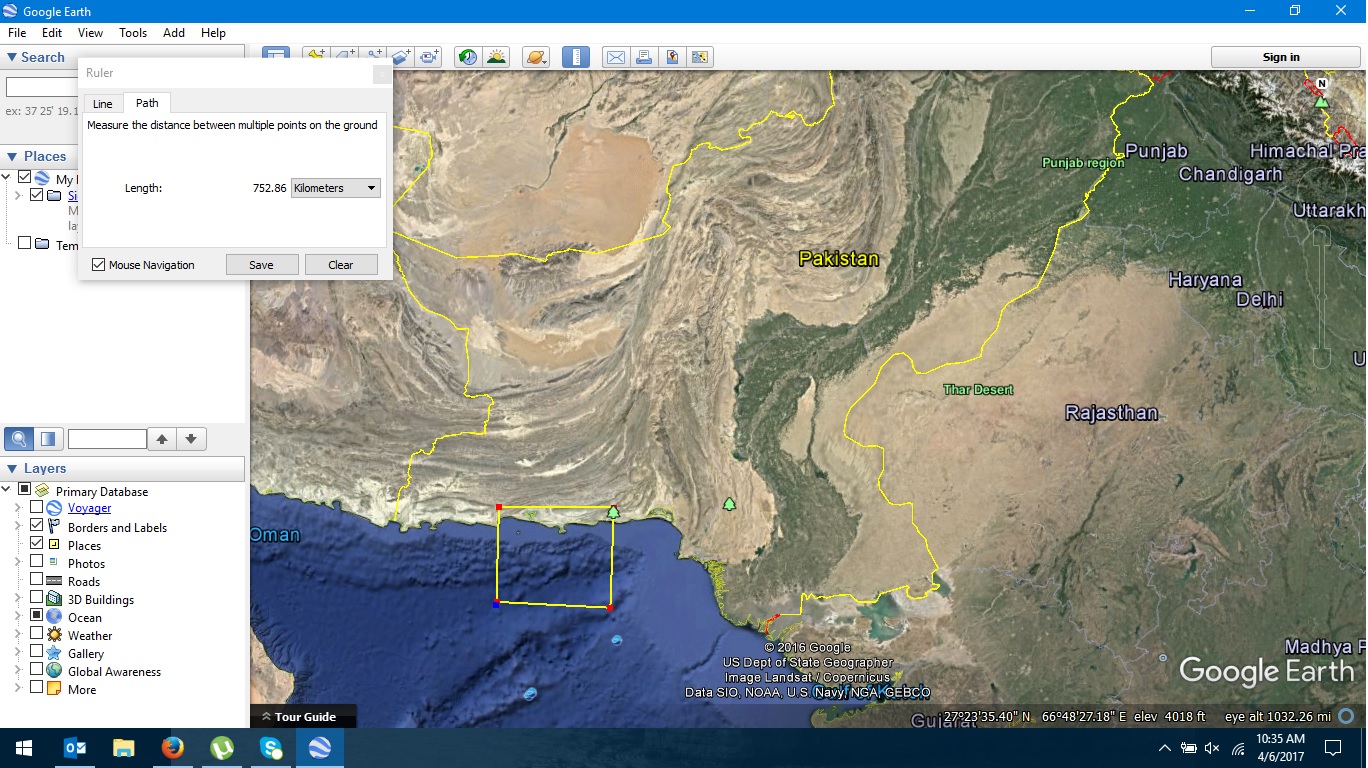Image resolution: width=1368 pixels, height=768 pixels.
Task: Toggle the Ocean layer checkbox
Action: (x=37, y=615)
